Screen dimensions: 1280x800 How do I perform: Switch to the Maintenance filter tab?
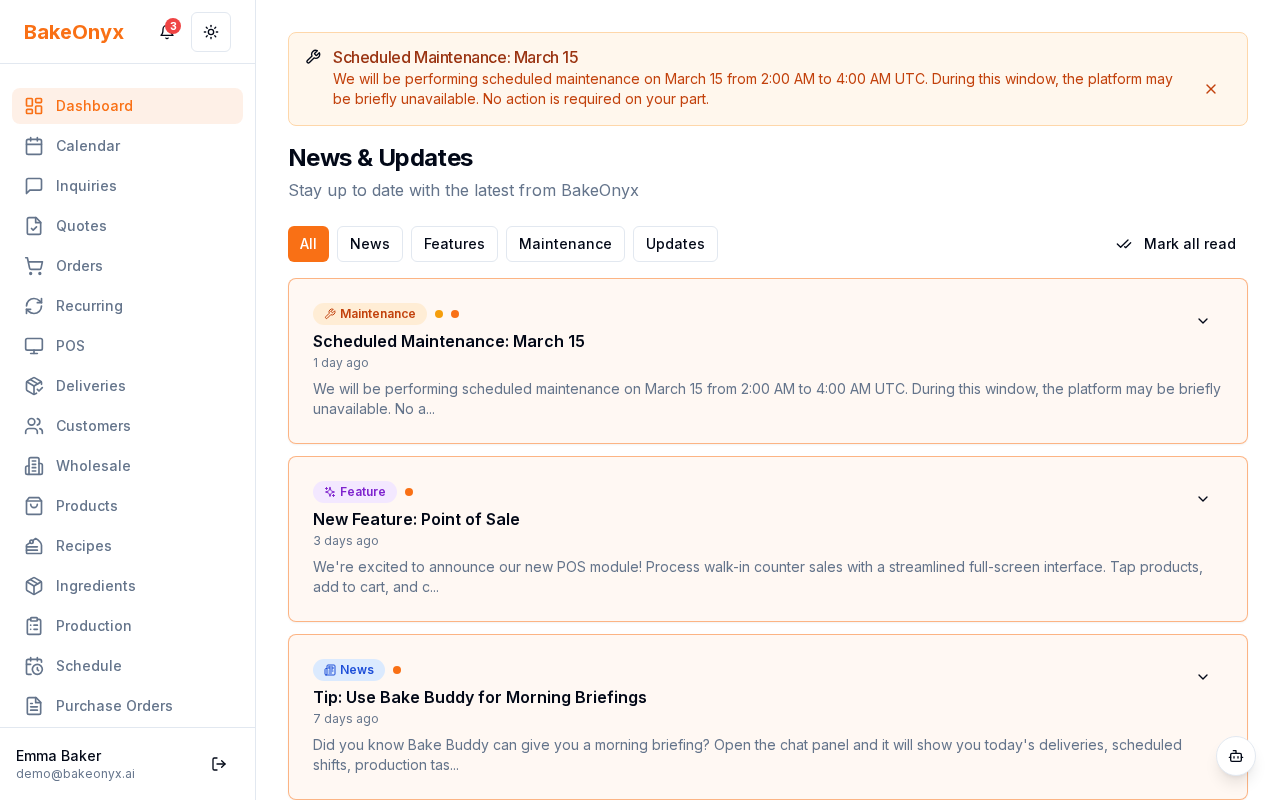[x=565, y=244]
